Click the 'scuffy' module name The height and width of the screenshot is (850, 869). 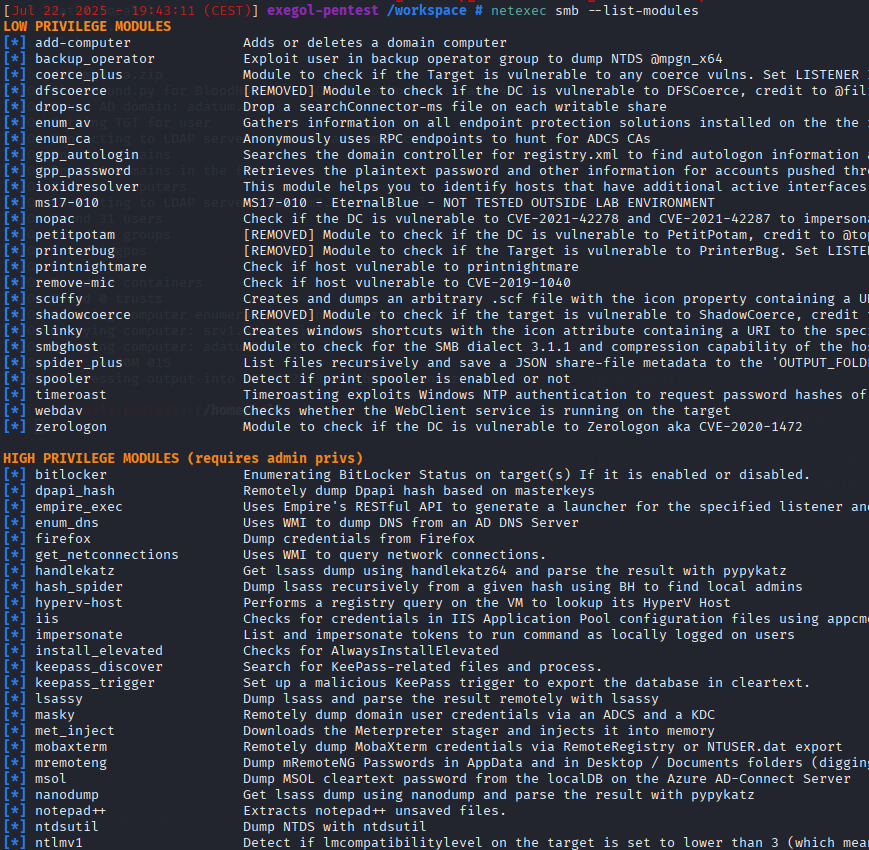pos(59,299)
